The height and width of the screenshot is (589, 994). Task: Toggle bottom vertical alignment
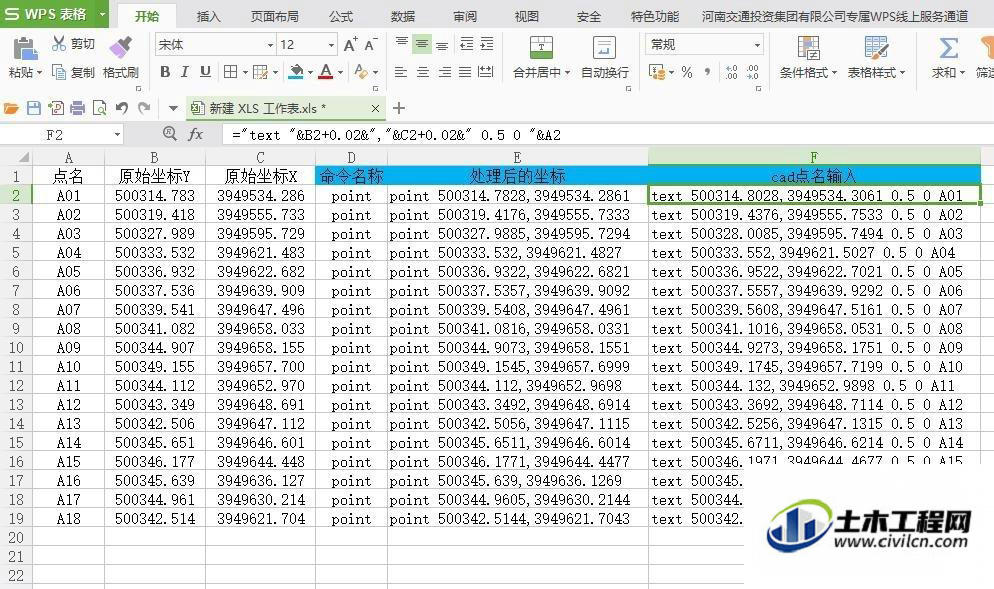pos(442,44)
